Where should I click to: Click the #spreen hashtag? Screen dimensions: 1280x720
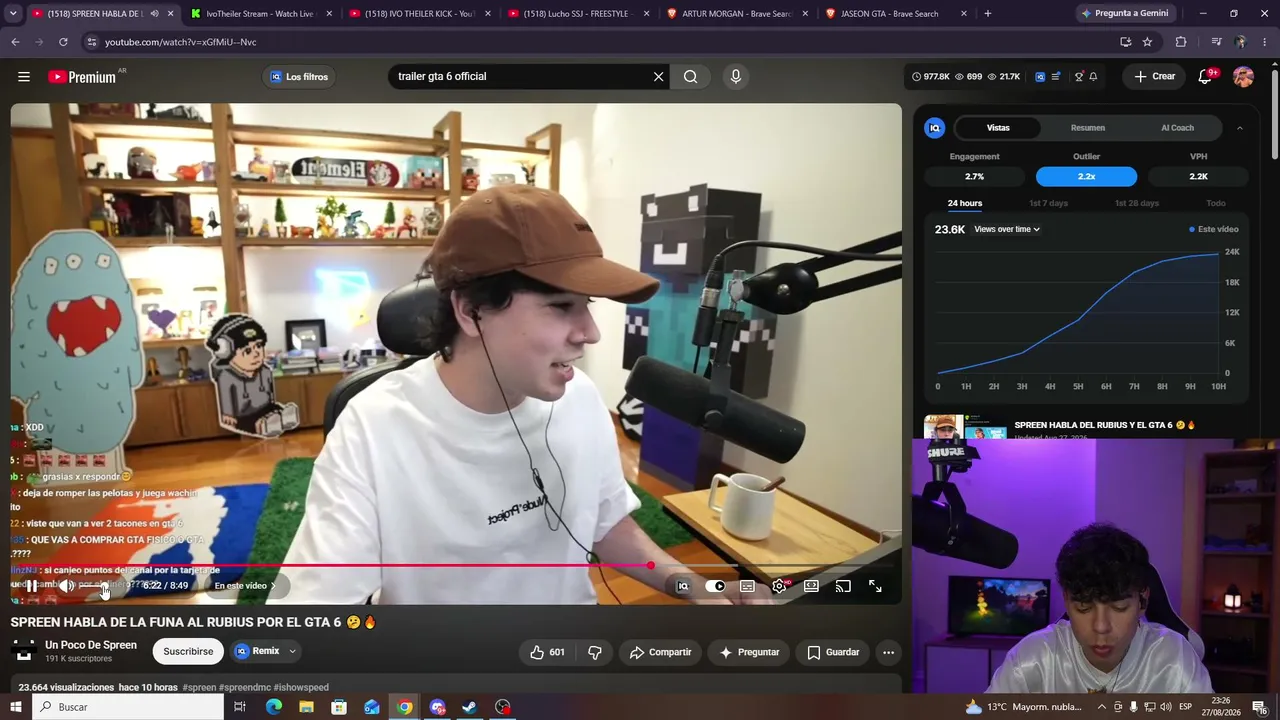pos(199,688)
